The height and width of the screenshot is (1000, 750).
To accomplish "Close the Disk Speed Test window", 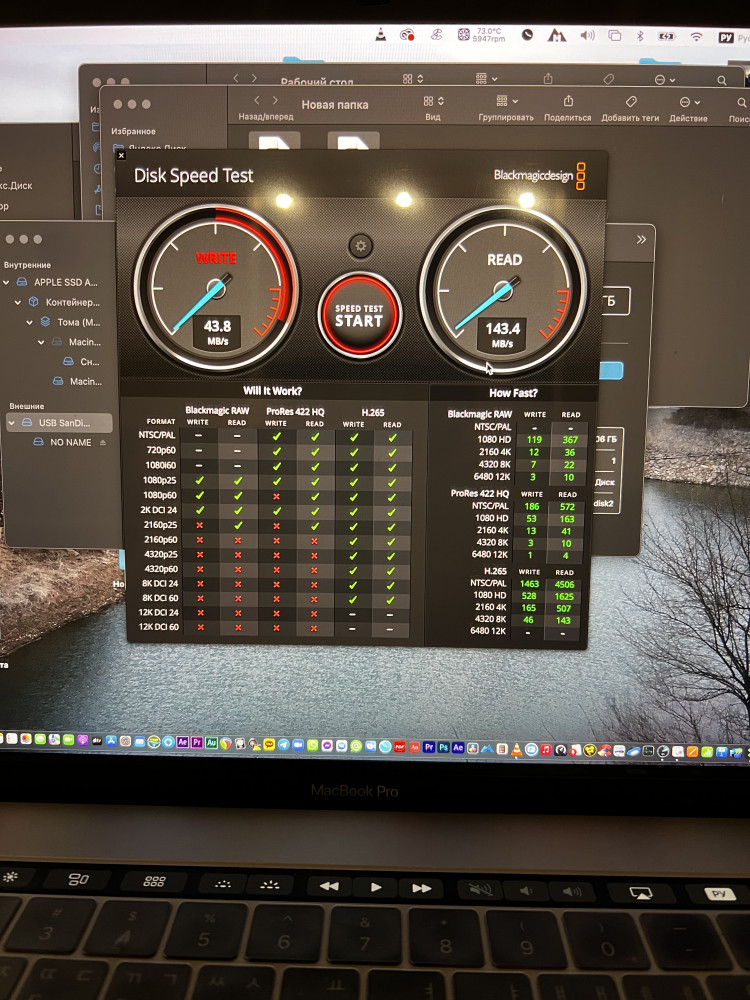I will click(121, 155).
